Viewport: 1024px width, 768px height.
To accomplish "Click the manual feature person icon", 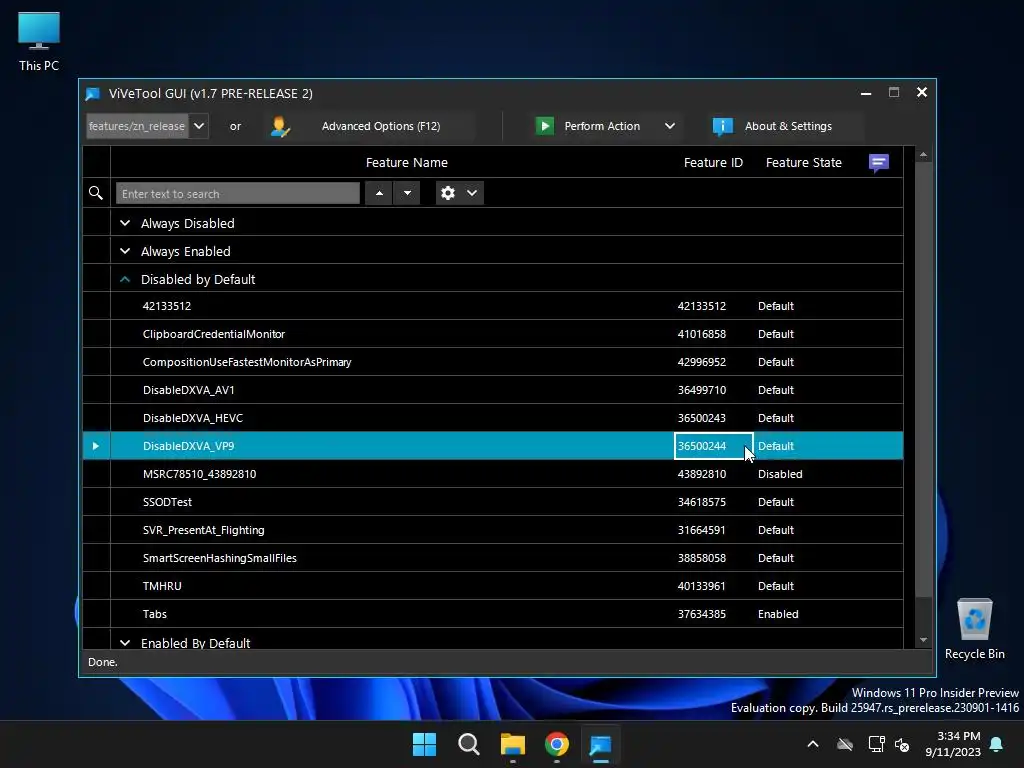I will click(280, 126).
